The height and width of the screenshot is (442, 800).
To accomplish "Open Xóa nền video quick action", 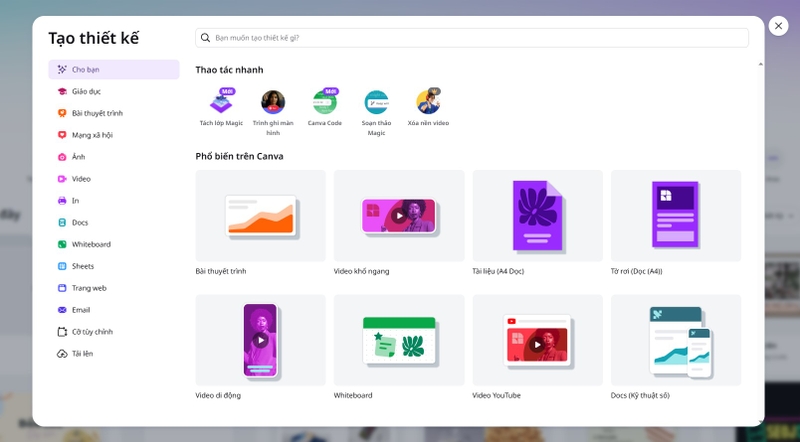I will click(x=428, y=108).
